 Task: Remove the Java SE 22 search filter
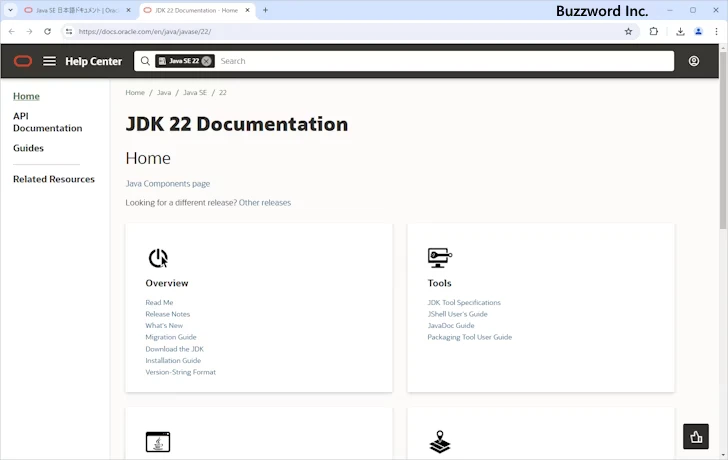coord(207,61)
